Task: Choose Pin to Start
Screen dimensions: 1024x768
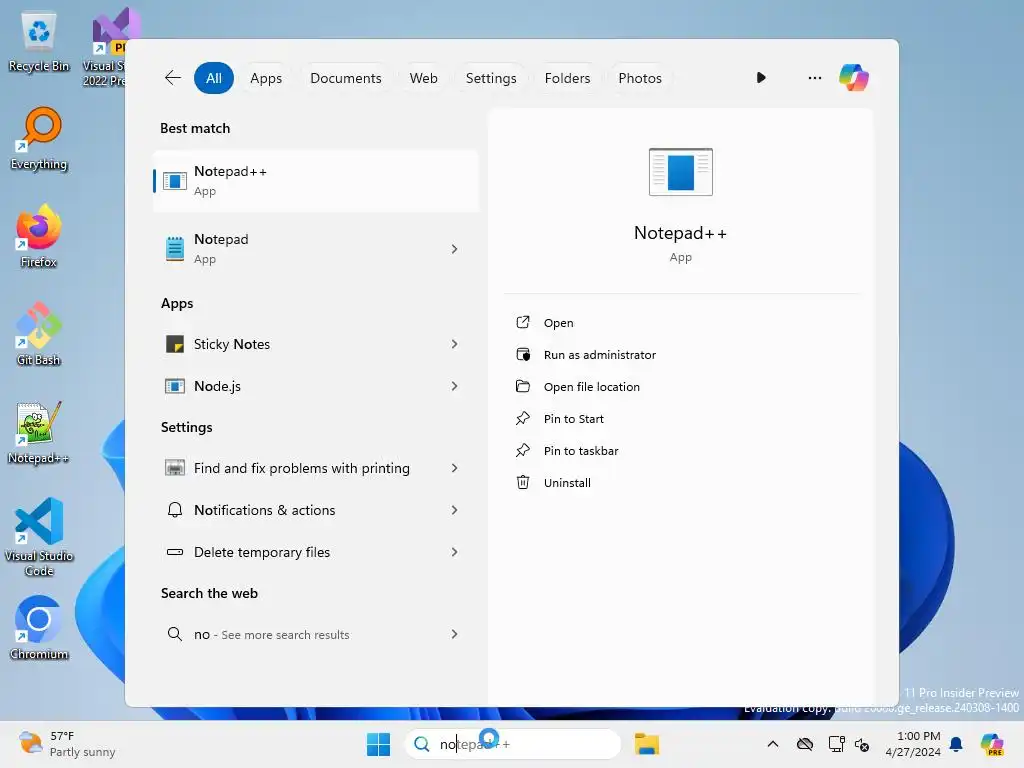Action: [573, 419]
